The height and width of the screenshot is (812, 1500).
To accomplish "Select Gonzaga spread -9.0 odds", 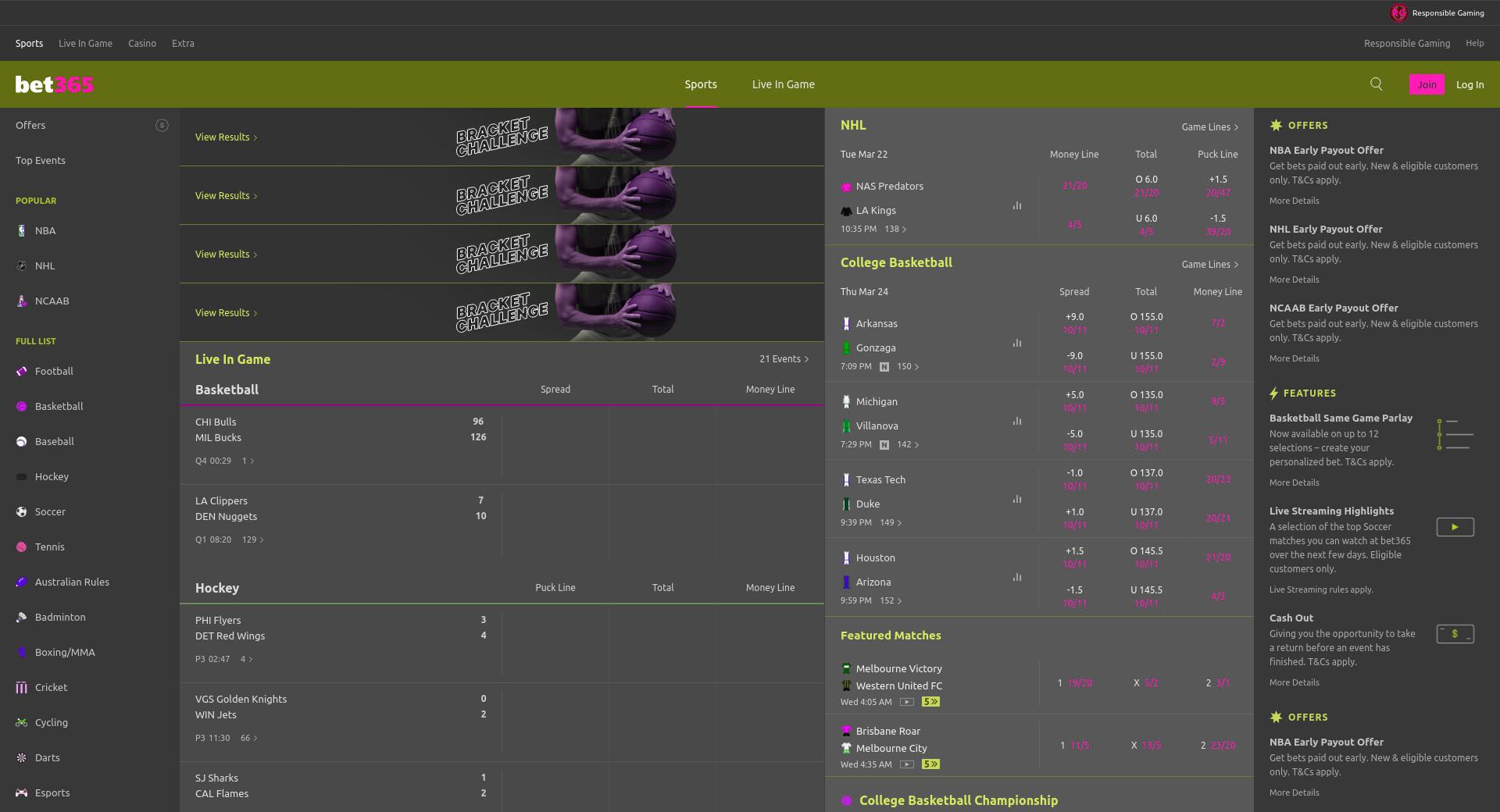I will coord(1074,362).
